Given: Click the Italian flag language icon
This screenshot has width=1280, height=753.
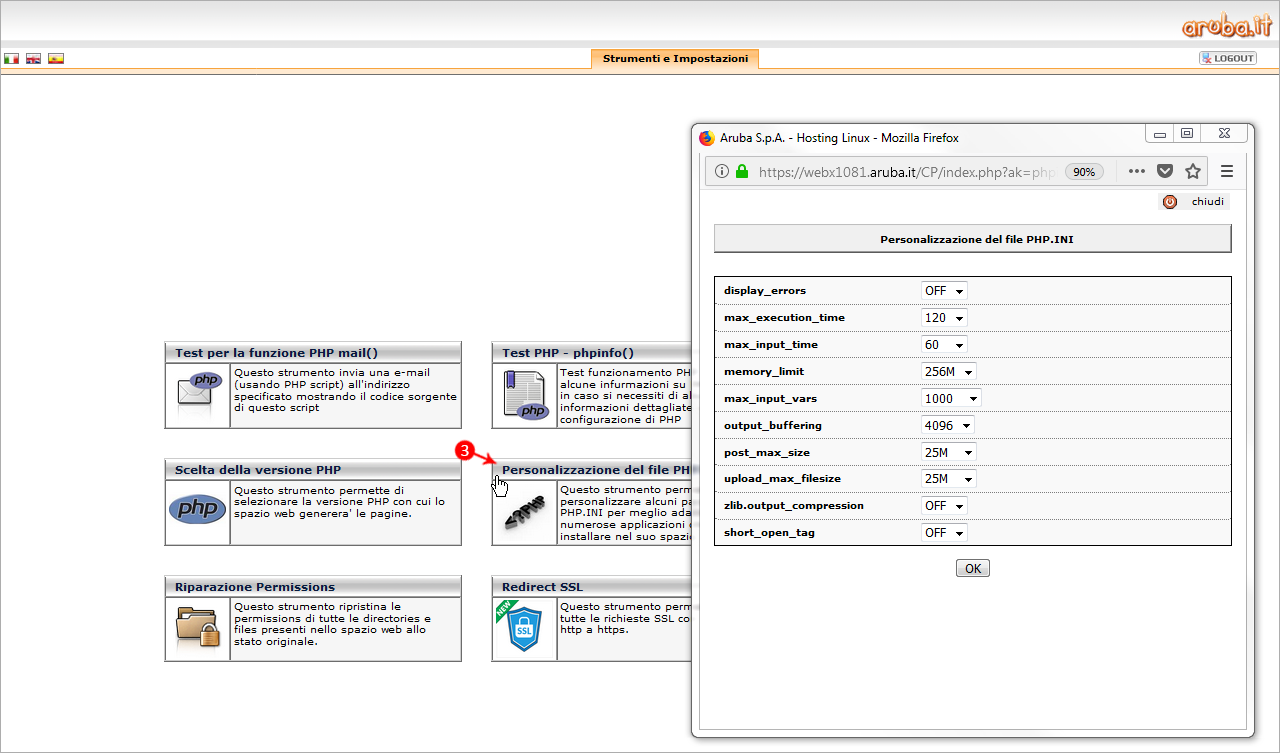Looking at the screenshot, I should (x=12, y=59).
